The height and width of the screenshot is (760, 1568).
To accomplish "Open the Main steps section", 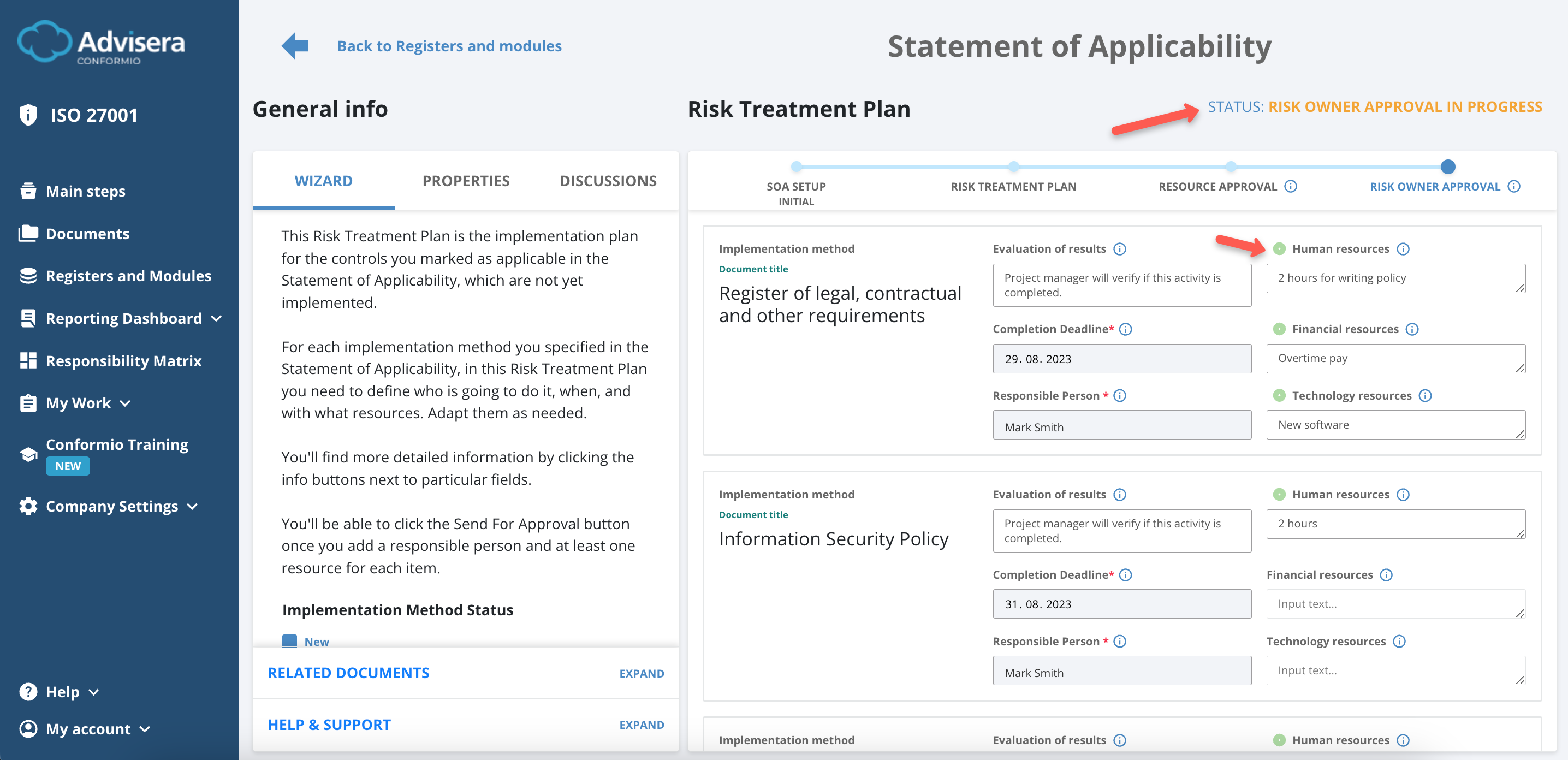I will click(85, 191).
